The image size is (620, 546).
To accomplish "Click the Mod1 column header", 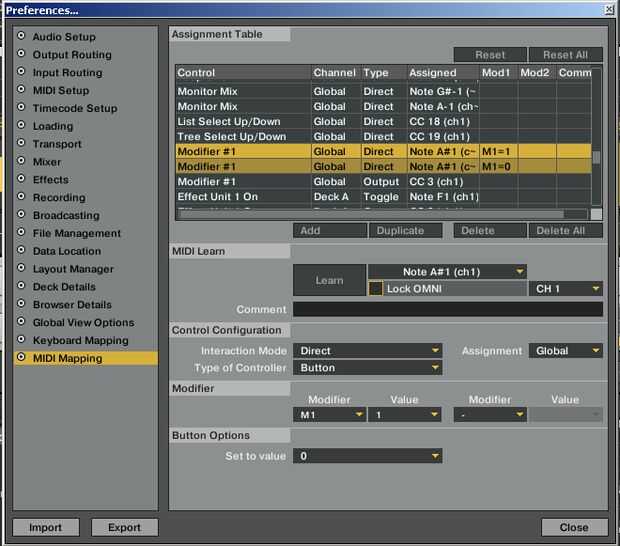I will point(498,73).
